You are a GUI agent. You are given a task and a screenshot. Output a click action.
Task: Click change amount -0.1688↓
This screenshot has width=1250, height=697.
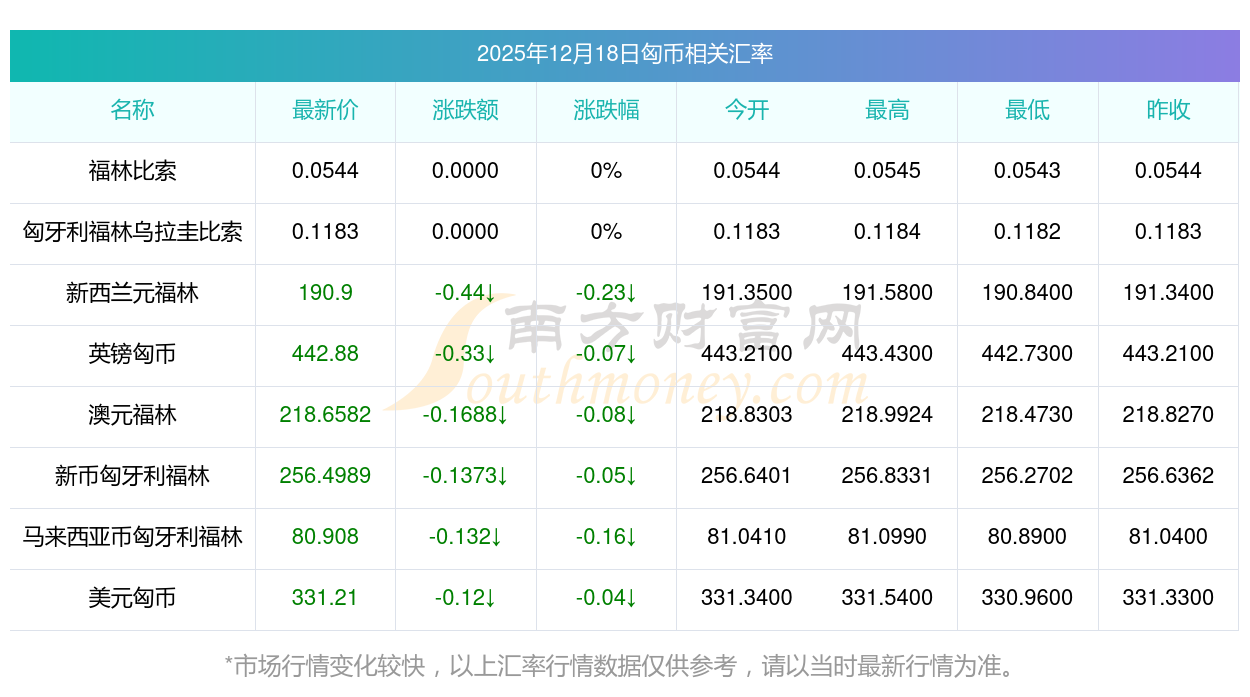(x=466, y=415)
